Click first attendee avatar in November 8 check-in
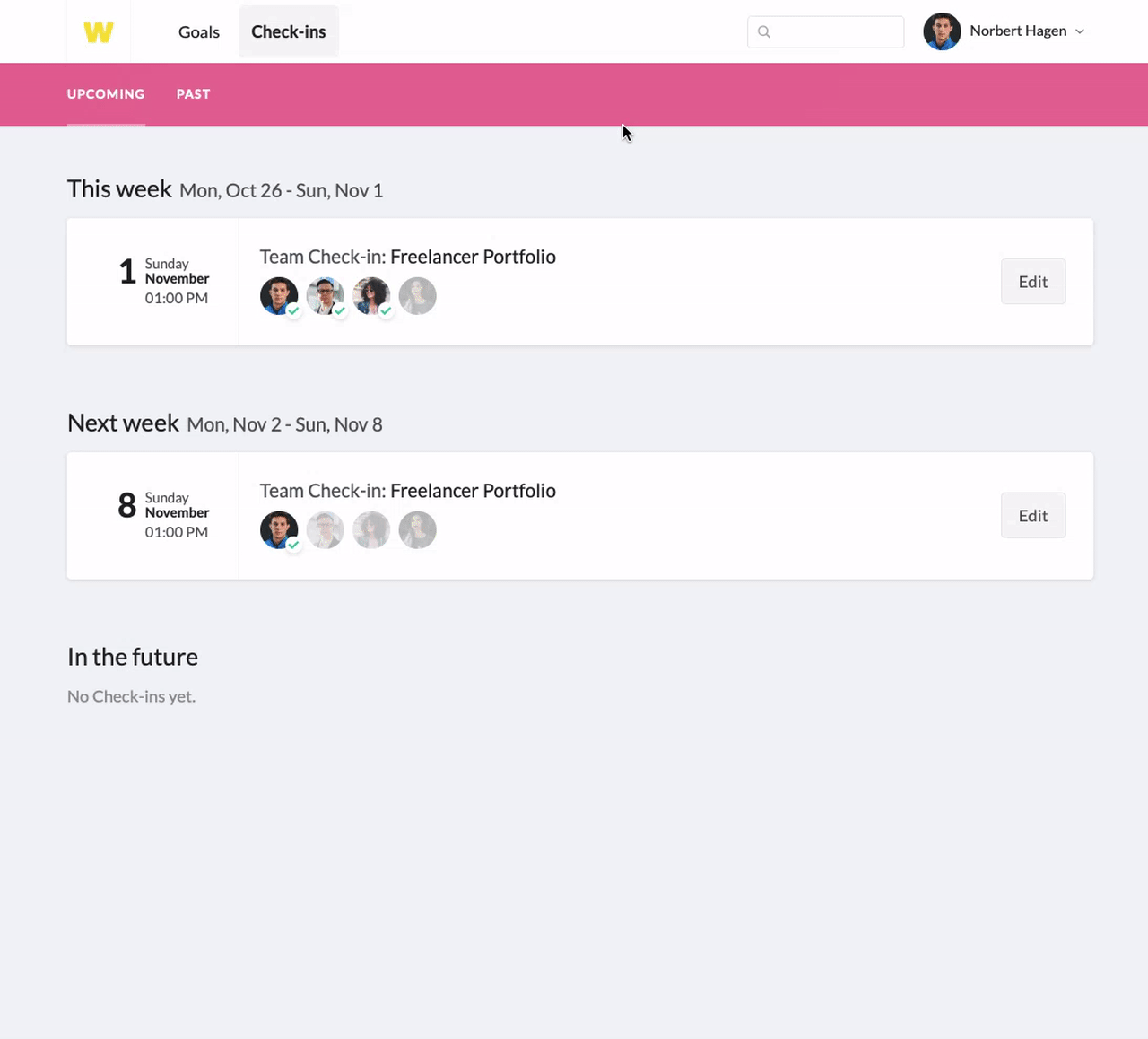The image size is (1148, 1039). (279, 530)
